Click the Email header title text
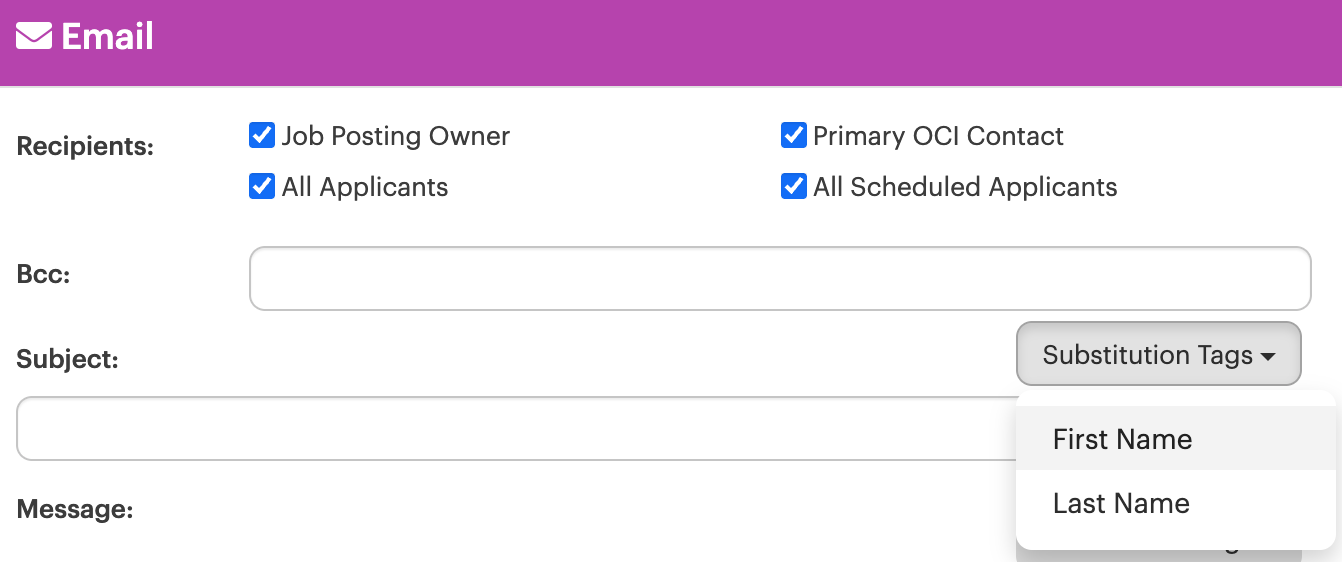Viewport: 1342px width, 562px height. [x=107, y=37]
